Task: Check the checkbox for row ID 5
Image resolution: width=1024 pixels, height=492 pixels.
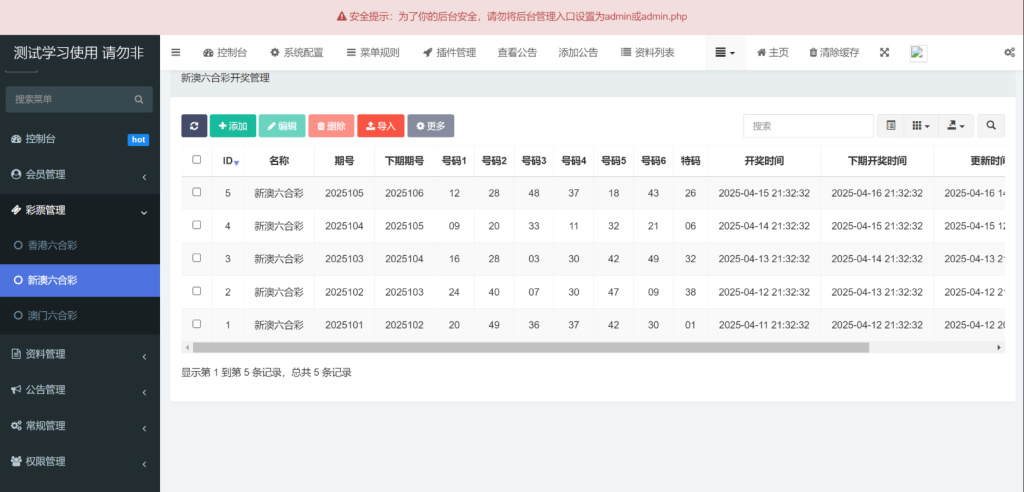Action: tap(197, 192)
